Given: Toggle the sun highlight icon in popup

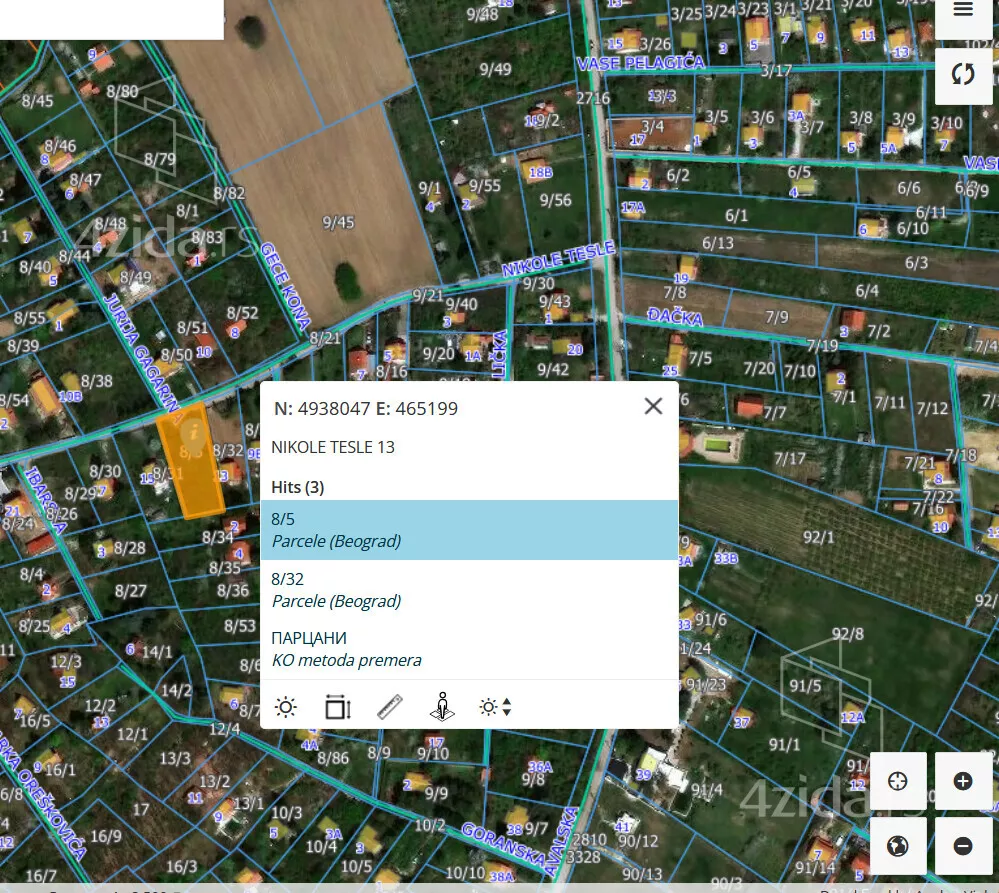Looking at the screenshot, I should 286,707.
